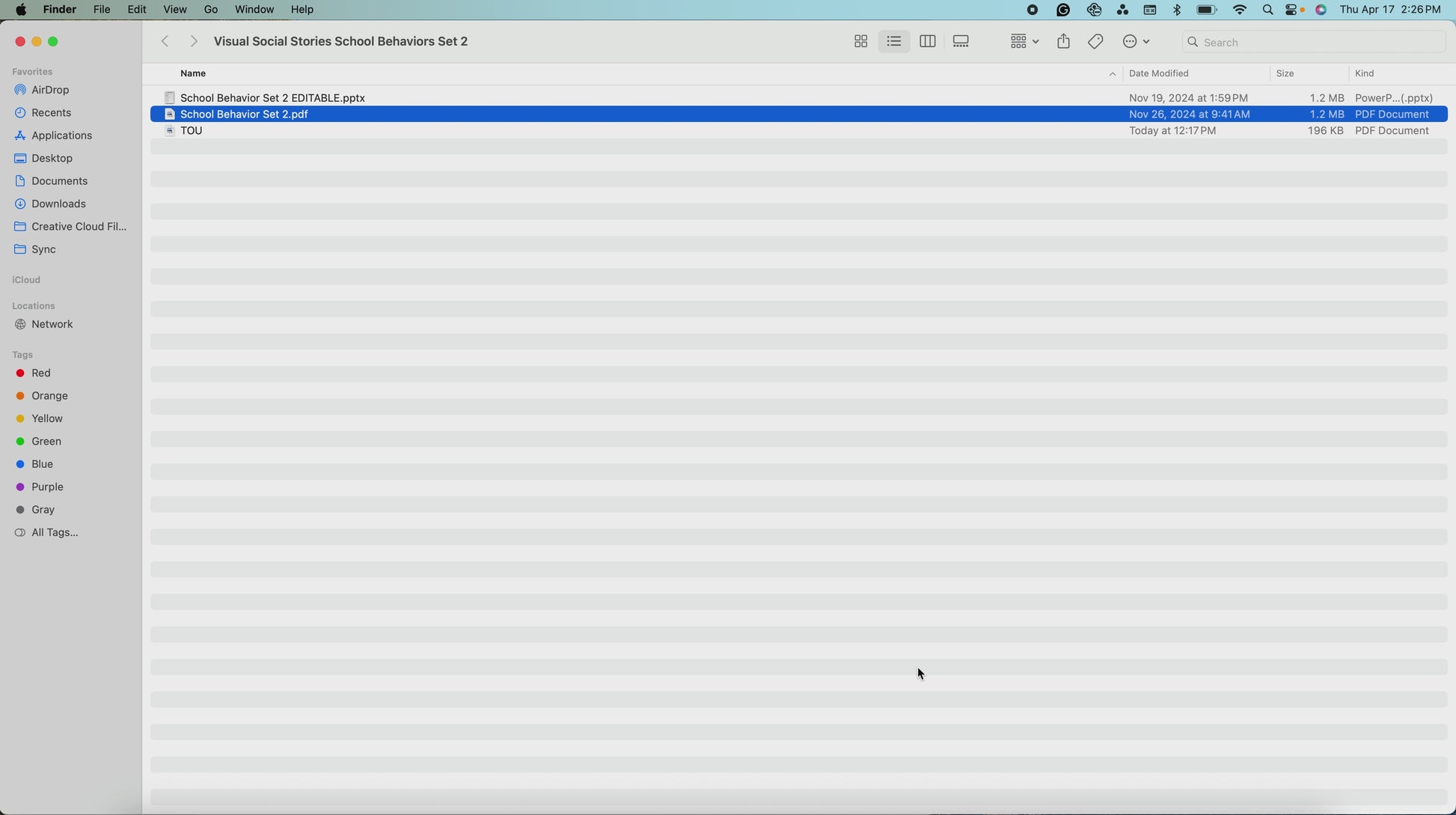Open the Action ellipsis dropdown menu
The image size is (1456, 815).
(1136, 42)
